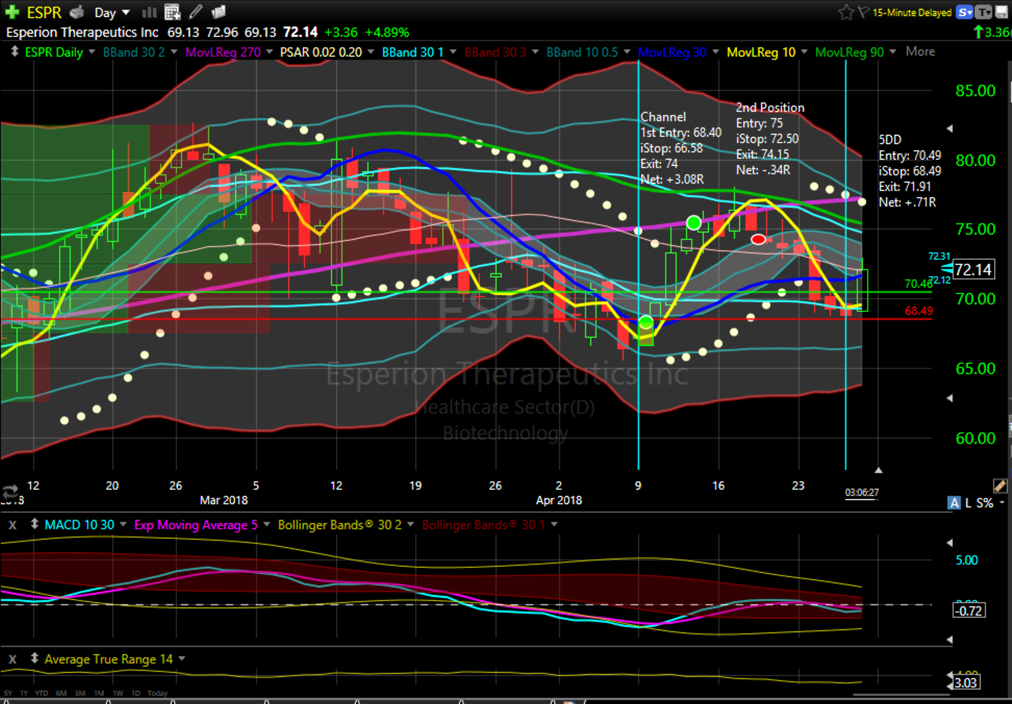The width and height of the screenshot is (1012, 704).
Task: Click the 5DD trade note annotation
Action: 910,171
